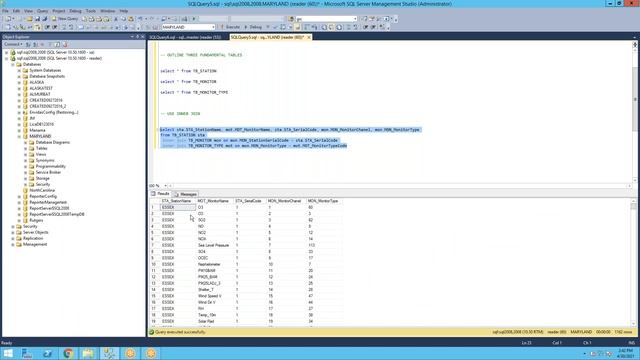Select the NorthCarolina database
Viewport: 640px width, 360px height.
42,191
